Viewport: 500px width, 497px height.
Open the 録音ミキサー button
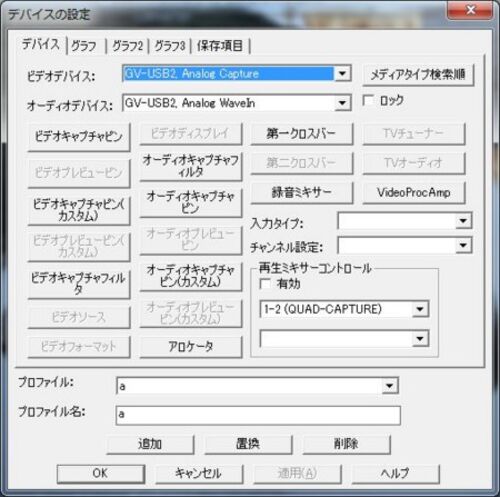301,193
